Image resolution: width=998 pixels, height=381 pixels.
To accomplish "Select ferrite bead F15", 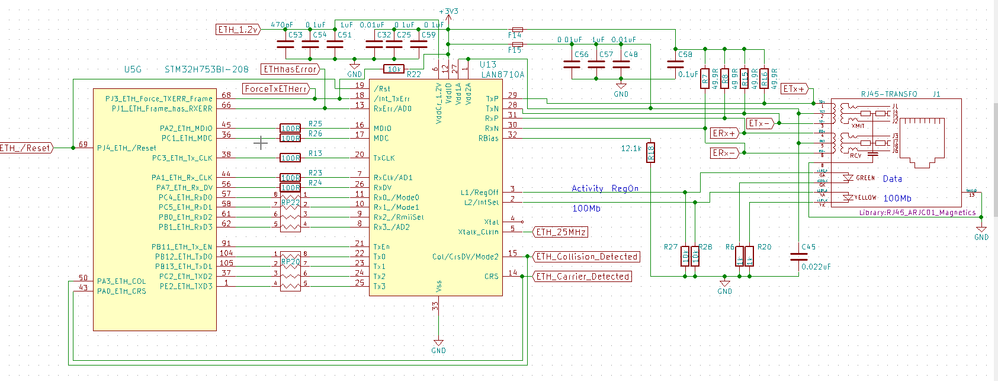I will coord(517,44).
